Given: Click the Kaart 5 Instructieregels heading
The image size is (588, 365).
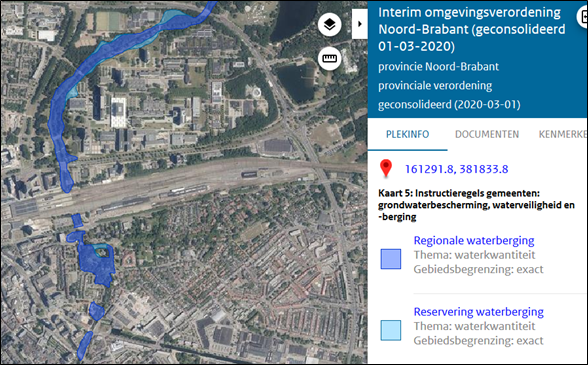Looking at the screenshot, I should pos(476,205).
